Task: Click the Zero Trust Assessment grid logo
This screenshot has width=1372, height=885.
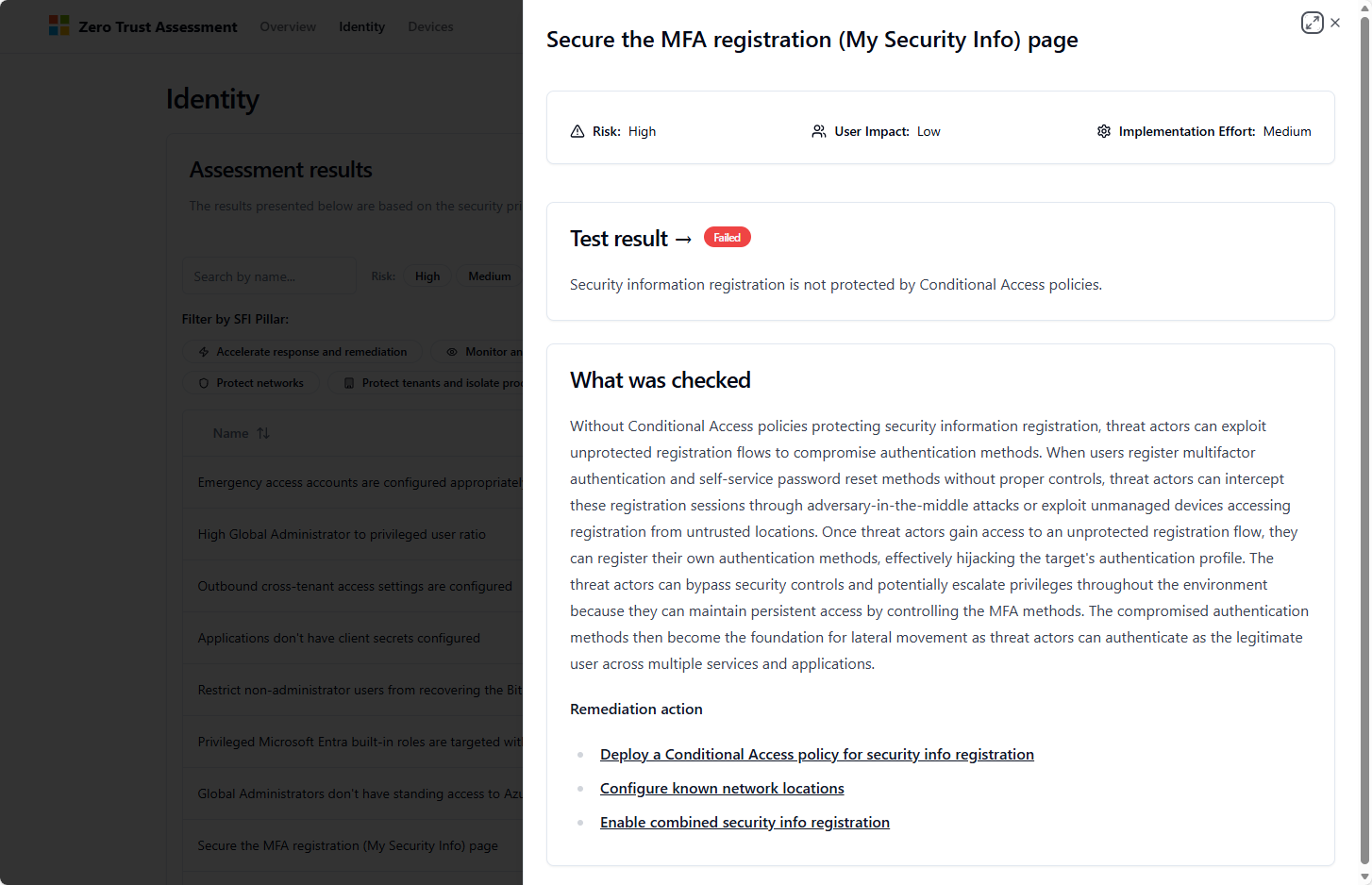Action: (x=59, y=25)
